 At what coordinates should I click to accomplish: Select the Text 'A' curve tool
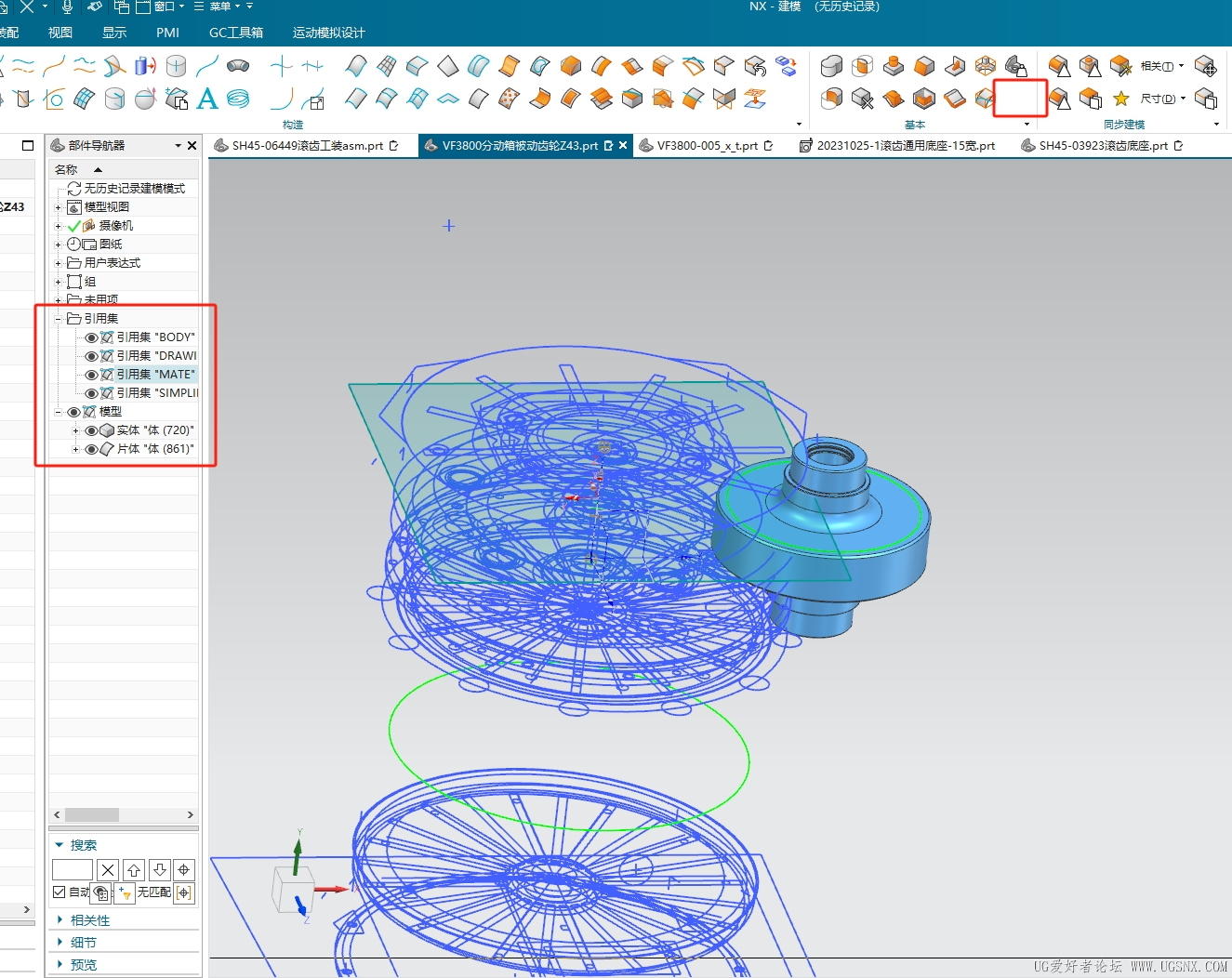coord(207,99)
